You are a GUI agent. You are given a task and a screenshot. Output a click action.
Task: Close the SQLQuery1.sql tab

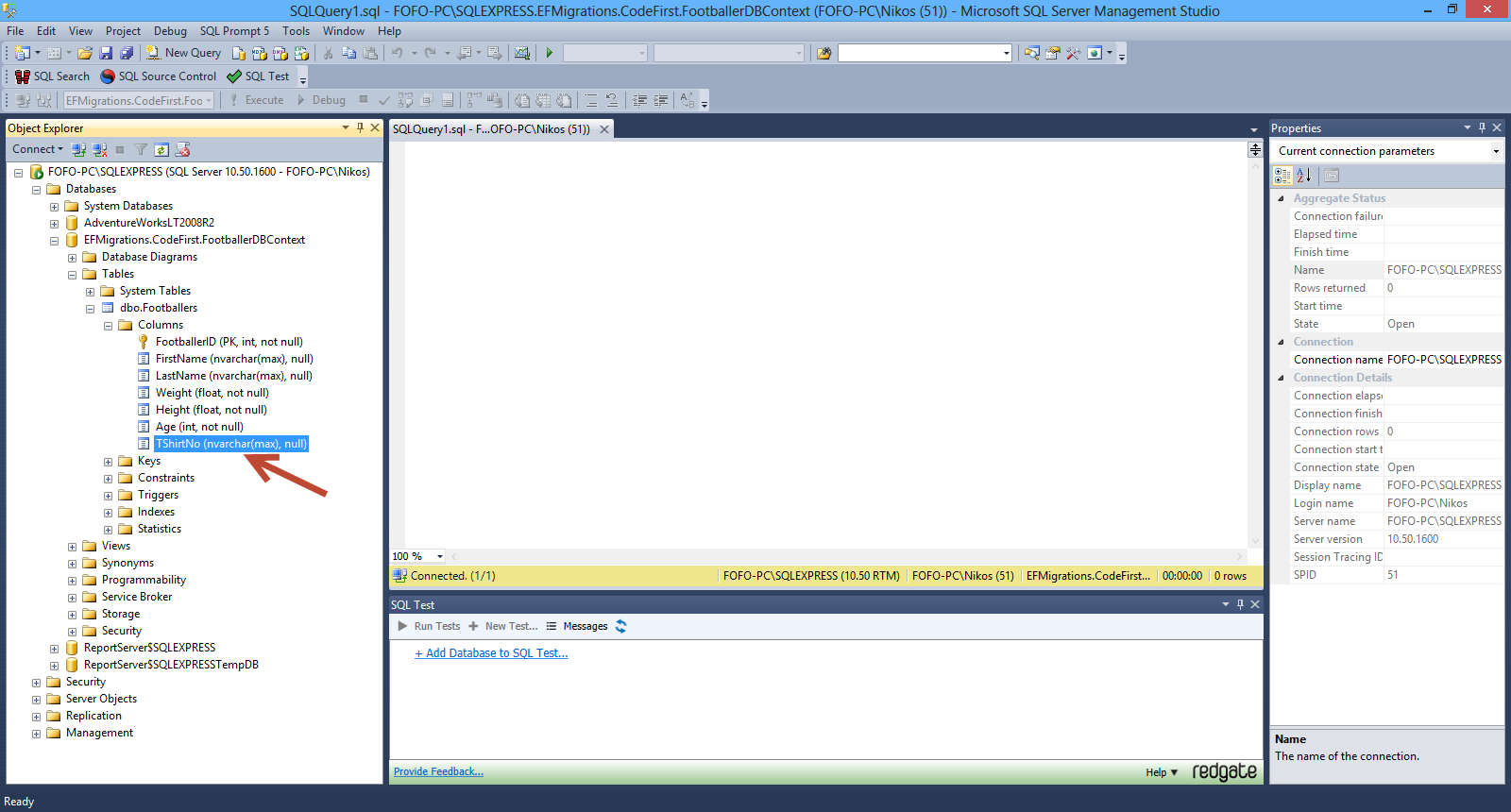tap(604, 129)
